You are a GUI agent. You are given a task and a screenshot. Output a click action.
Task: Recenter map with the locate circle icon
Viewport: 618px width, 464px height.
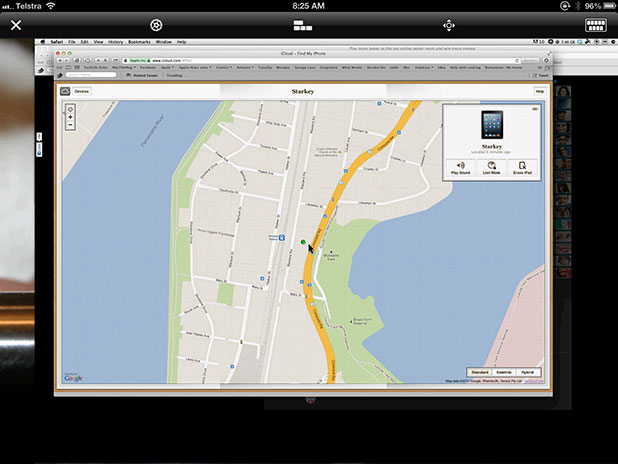tap(70, 109)
